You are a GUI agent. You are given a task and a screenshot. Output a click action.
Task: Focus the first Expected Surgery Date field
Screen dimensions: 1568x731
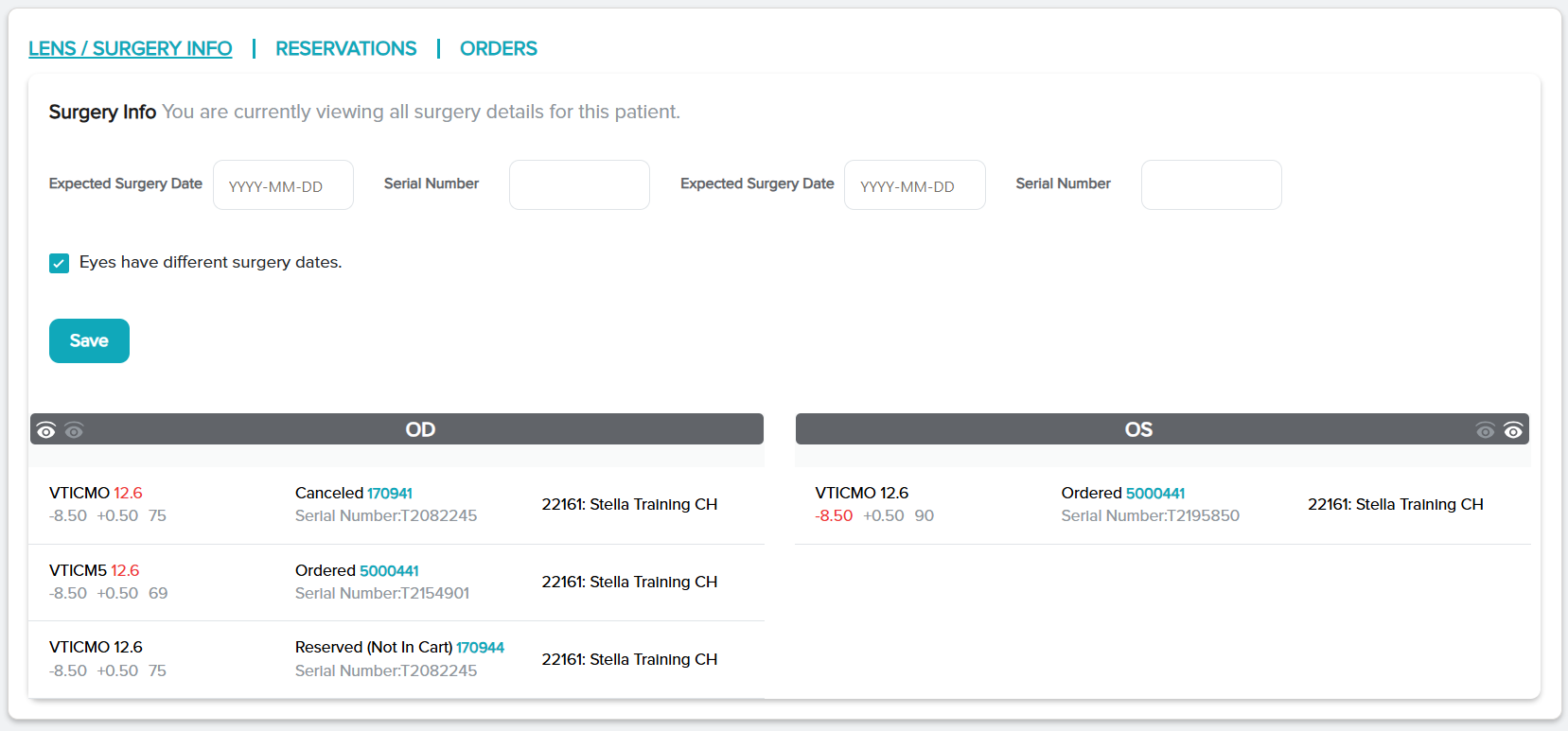coord(283,185)
